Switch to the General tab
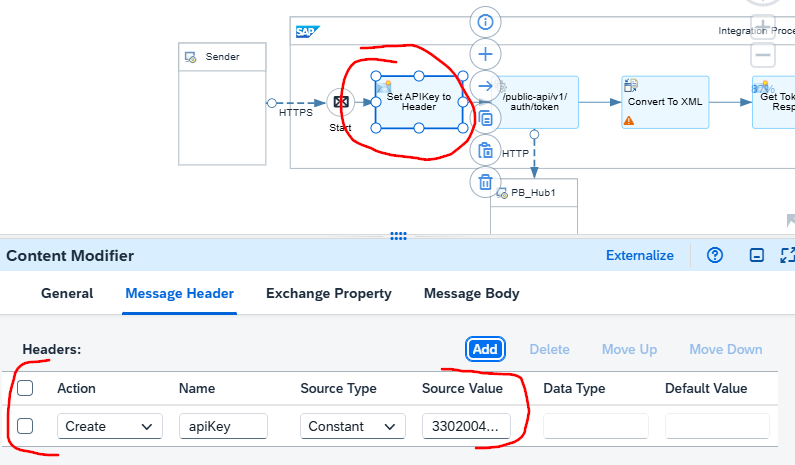This screenshot has height=465, width=795. [x=67, y=293]
